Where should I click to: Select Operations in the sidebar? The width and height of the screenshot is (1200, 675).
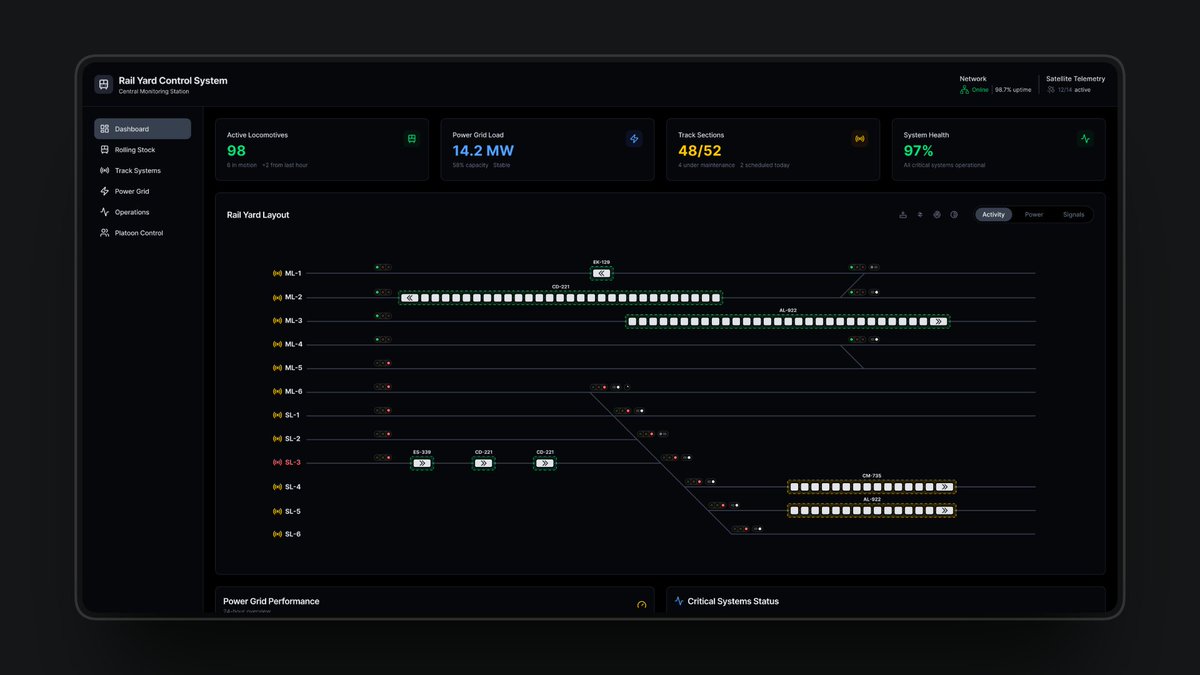[142, 212]
